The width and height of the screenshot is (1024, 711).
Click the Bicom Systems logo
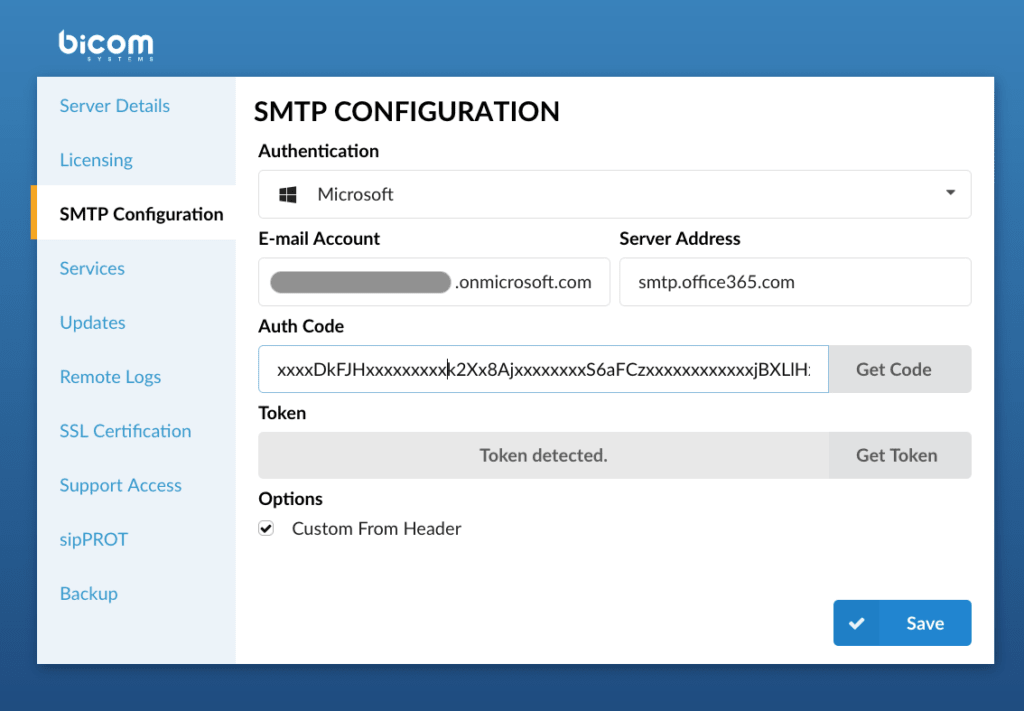coord(106,45)
